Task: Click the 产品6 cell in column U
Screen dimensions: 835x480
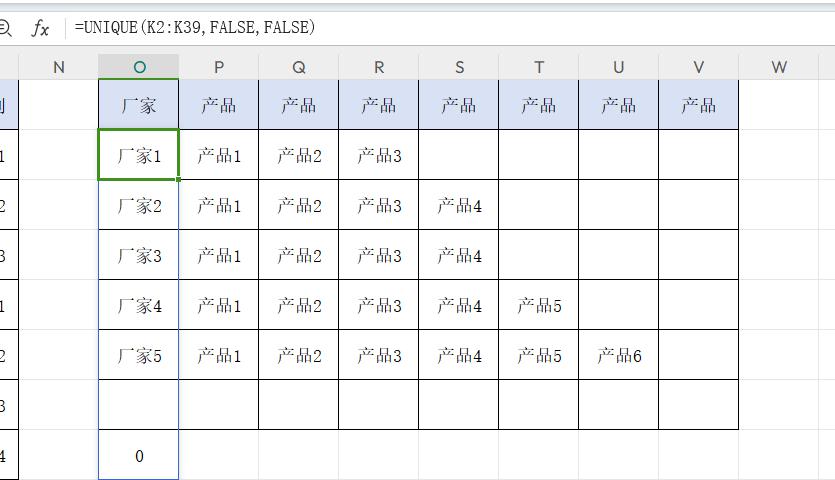Action: (x=619, y=355)
